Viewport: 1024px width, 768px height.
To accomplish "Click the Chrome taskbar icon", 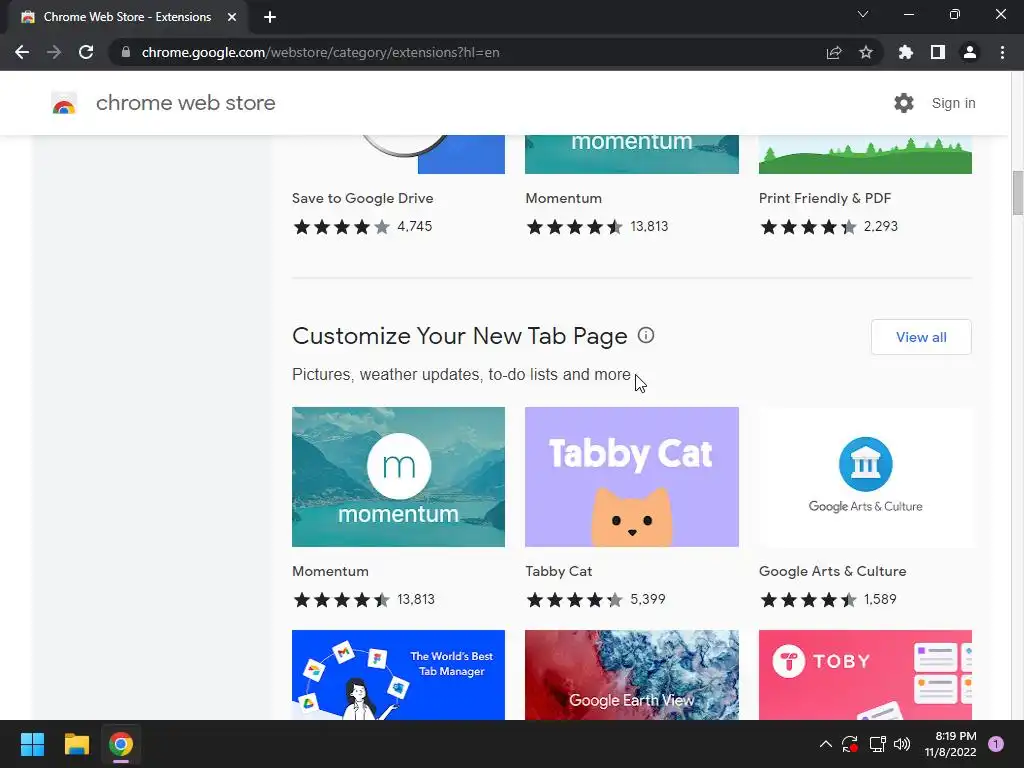I will [121, 744].
